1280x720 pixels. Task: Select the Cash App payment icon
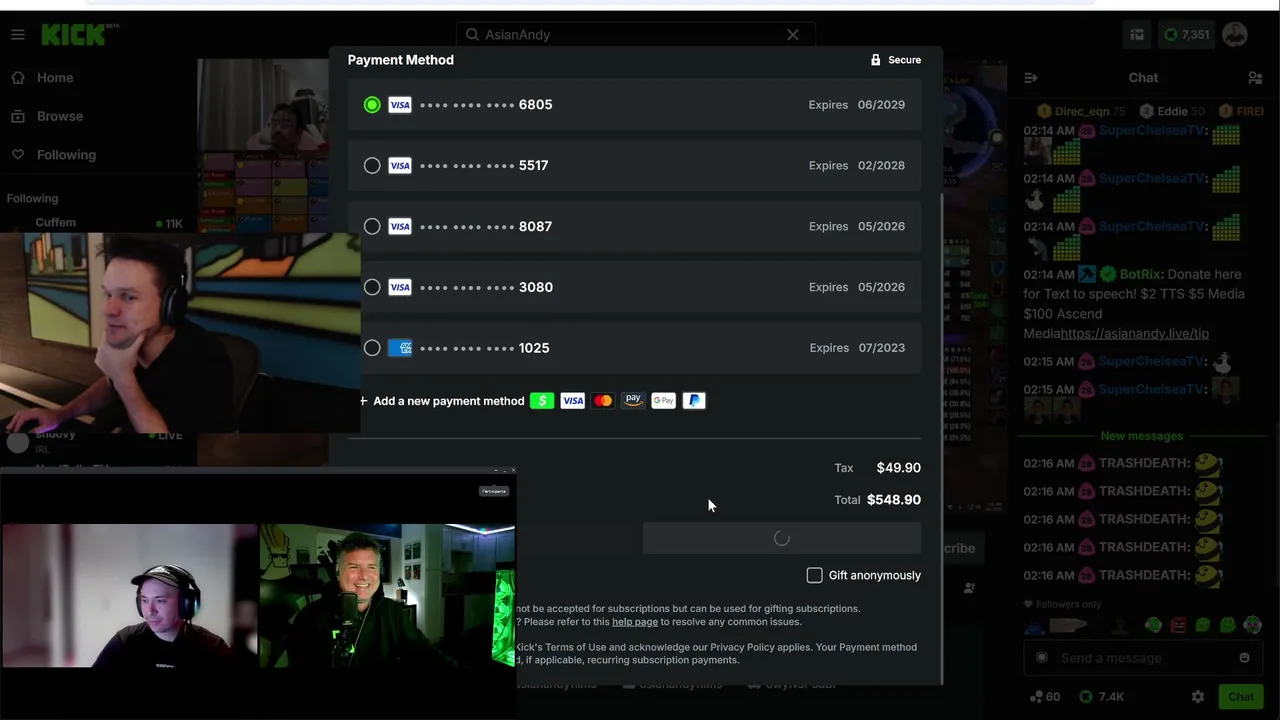click(x=542, y=401)
